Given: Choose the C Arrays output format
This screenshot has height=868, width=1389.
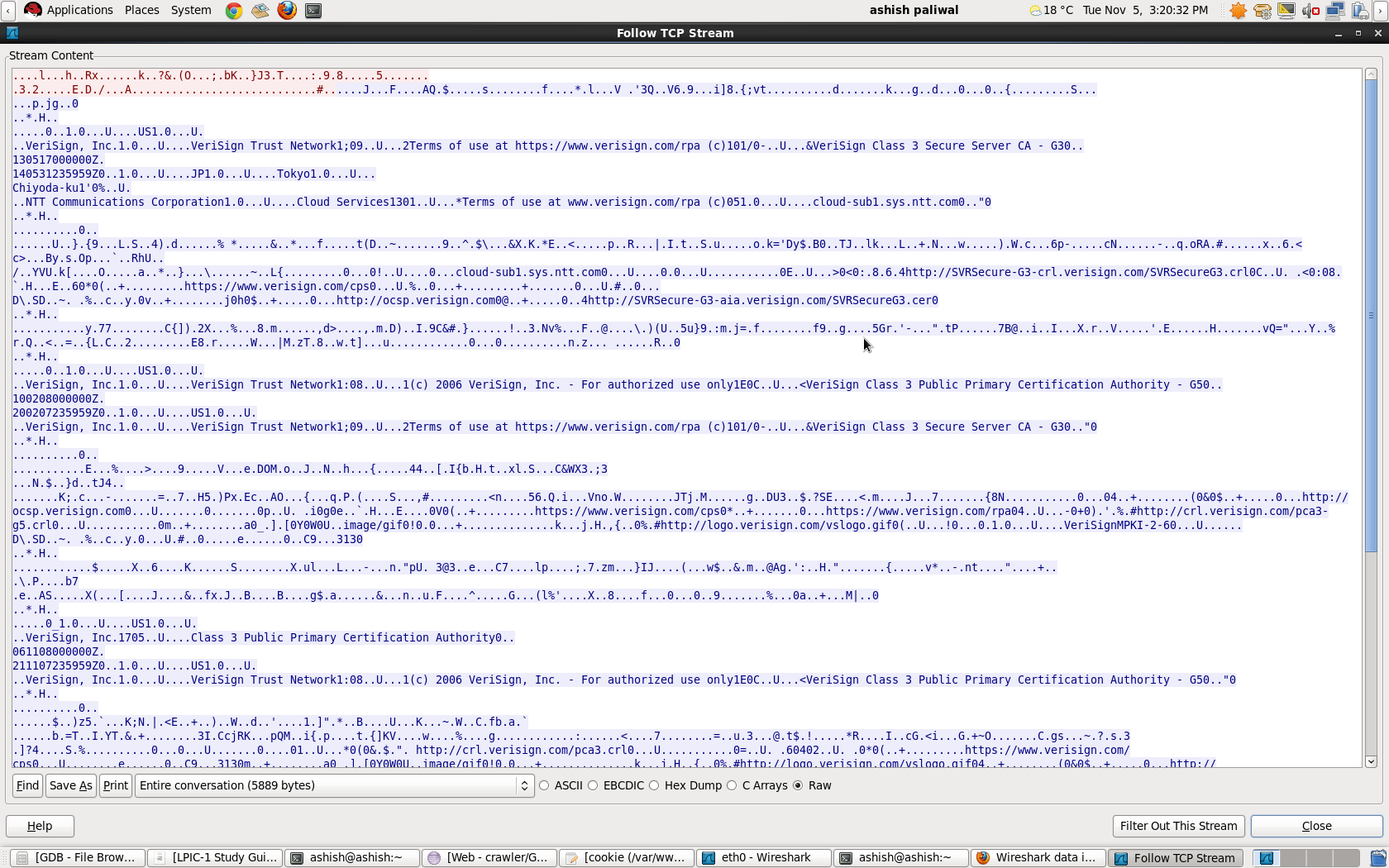Looking at the screenshot, I should [x=757, y=785].
